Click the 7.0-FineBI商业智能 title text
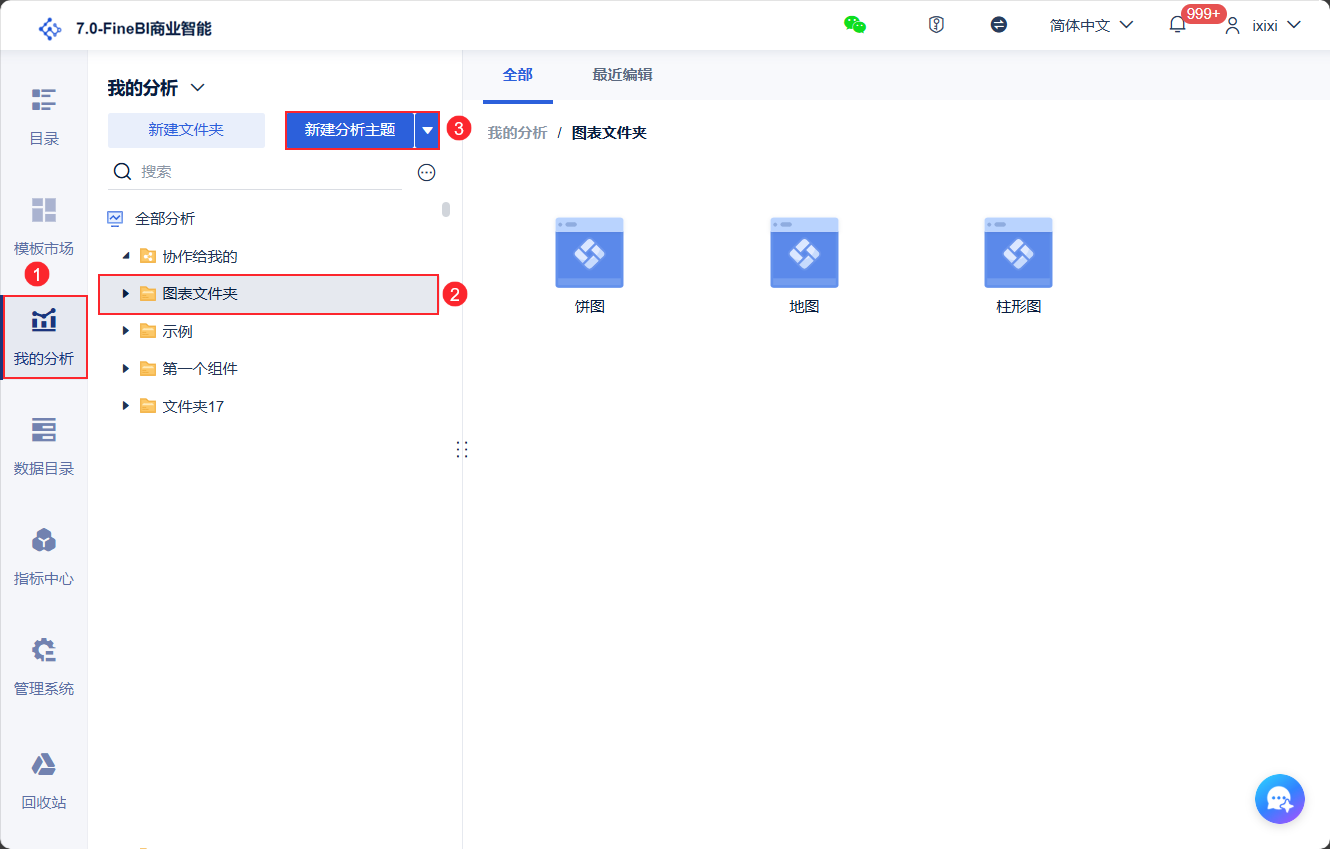The height and width of the screenshot is (849, 1330). [144, 29]
